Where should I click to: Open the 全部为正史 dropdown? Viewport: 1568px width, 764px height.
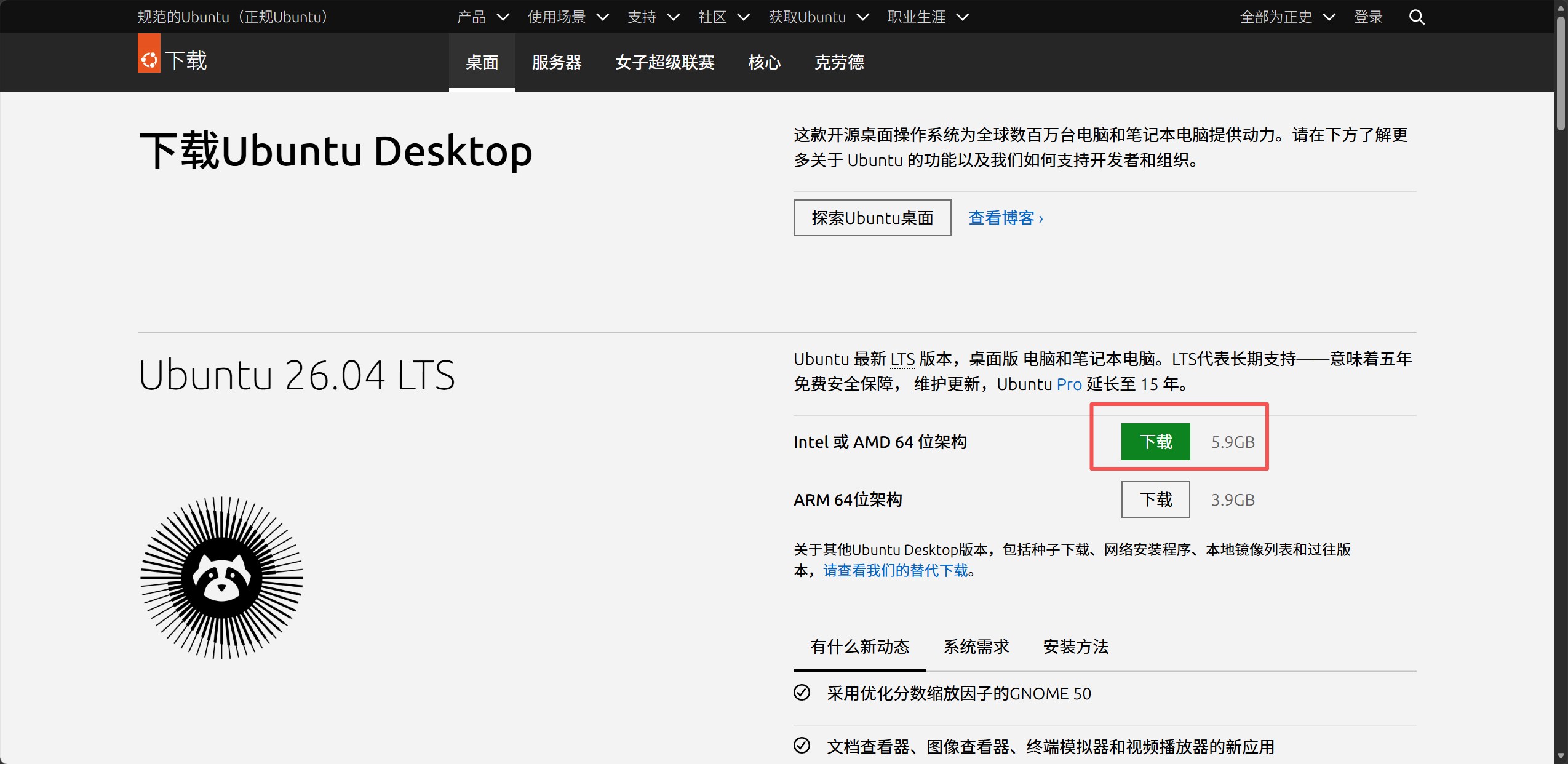coord(1287,17)
